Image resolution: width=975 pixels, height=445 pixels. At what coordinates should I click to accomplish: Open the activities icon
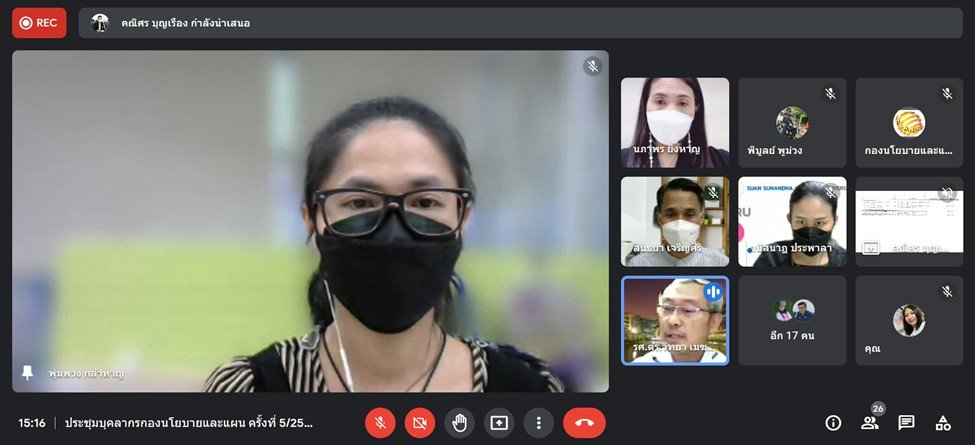(x=942, y=423)
